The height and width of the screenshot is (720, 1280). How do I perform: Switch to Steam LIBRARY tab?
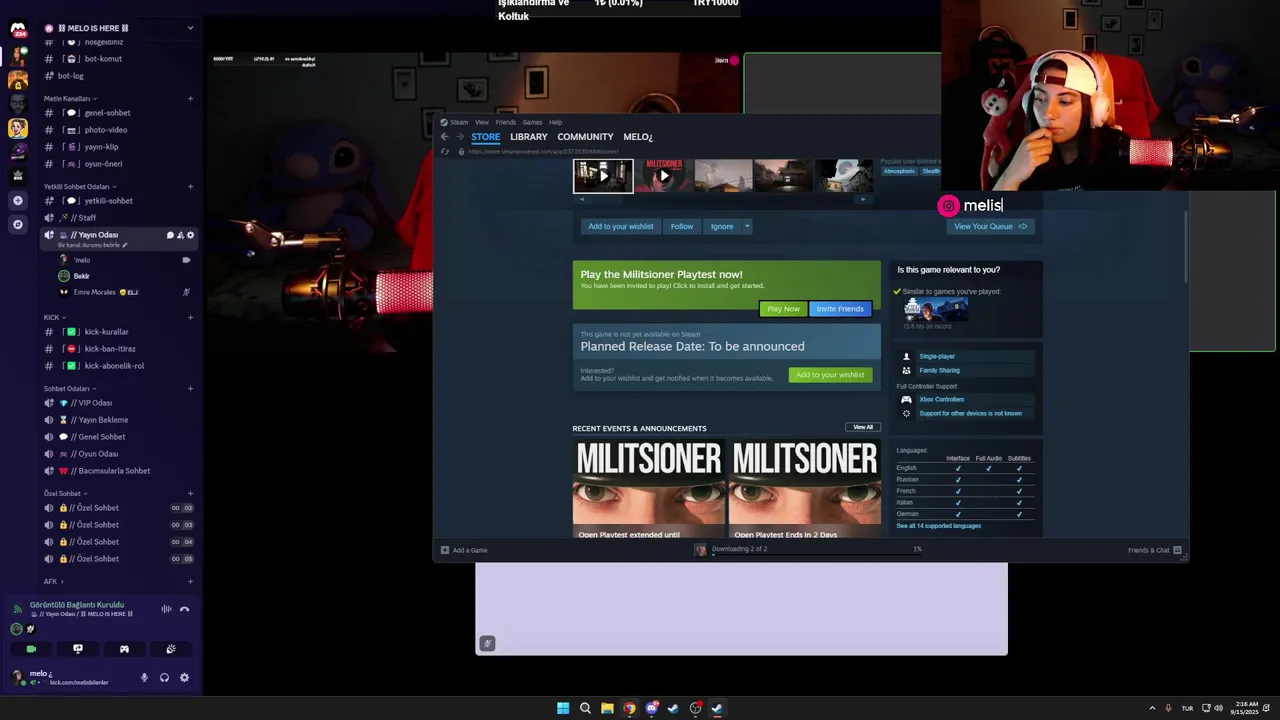529,137
